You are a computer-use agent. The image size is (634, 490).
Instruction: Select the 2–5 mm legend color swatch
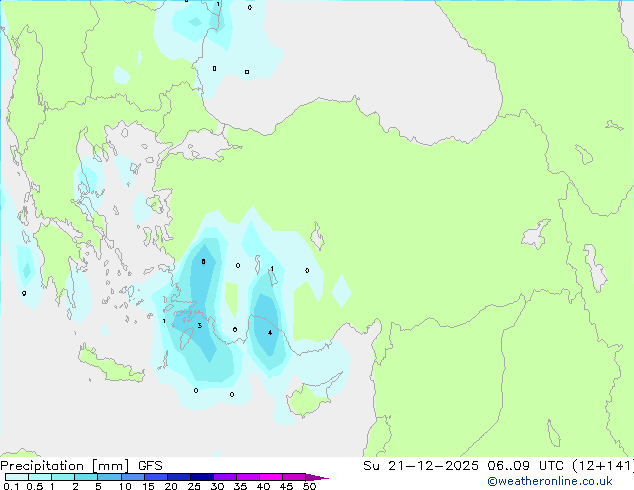click(86, 477)
